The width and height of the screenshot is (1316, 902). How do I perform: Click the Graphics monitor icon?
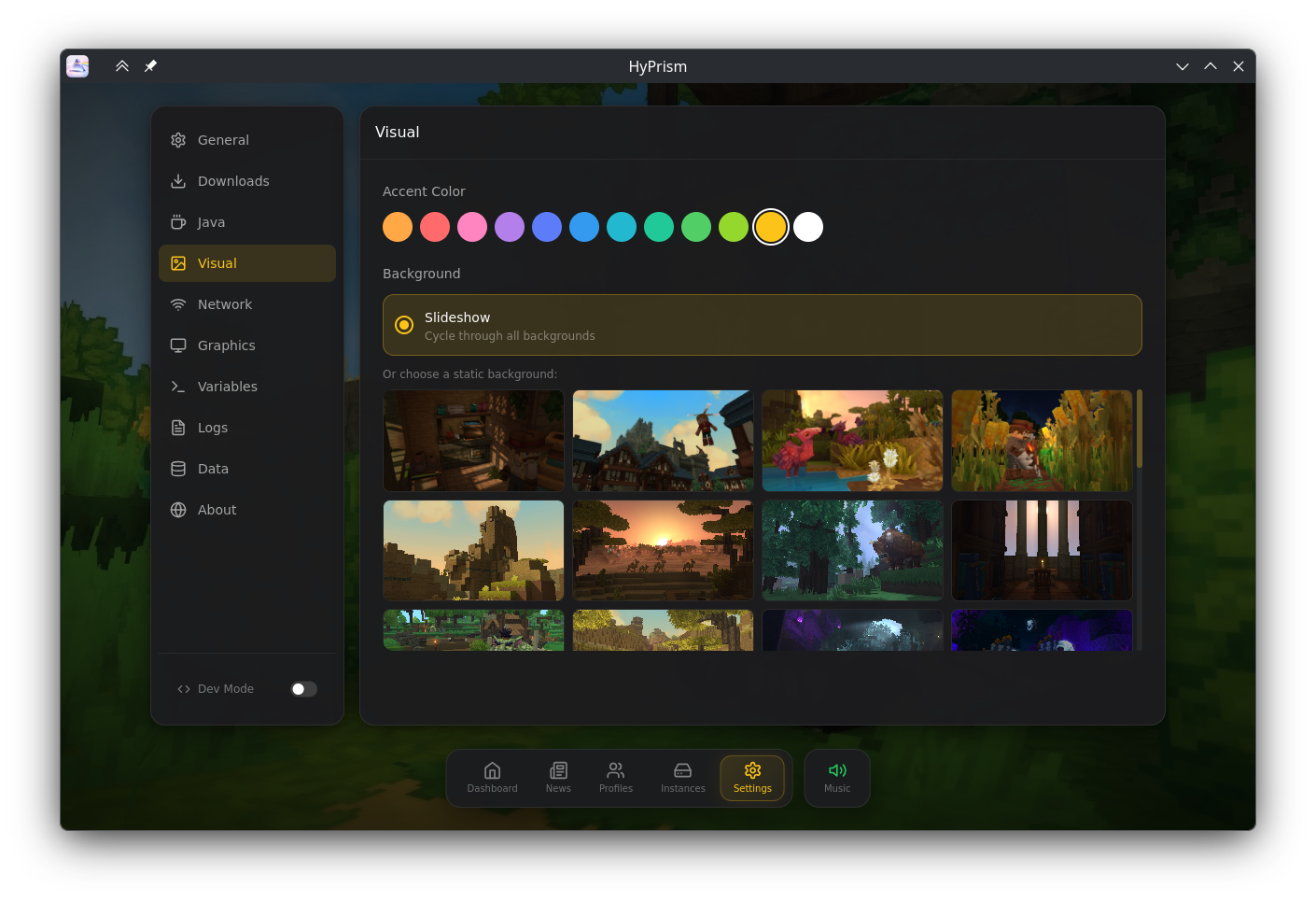point(178,345)
